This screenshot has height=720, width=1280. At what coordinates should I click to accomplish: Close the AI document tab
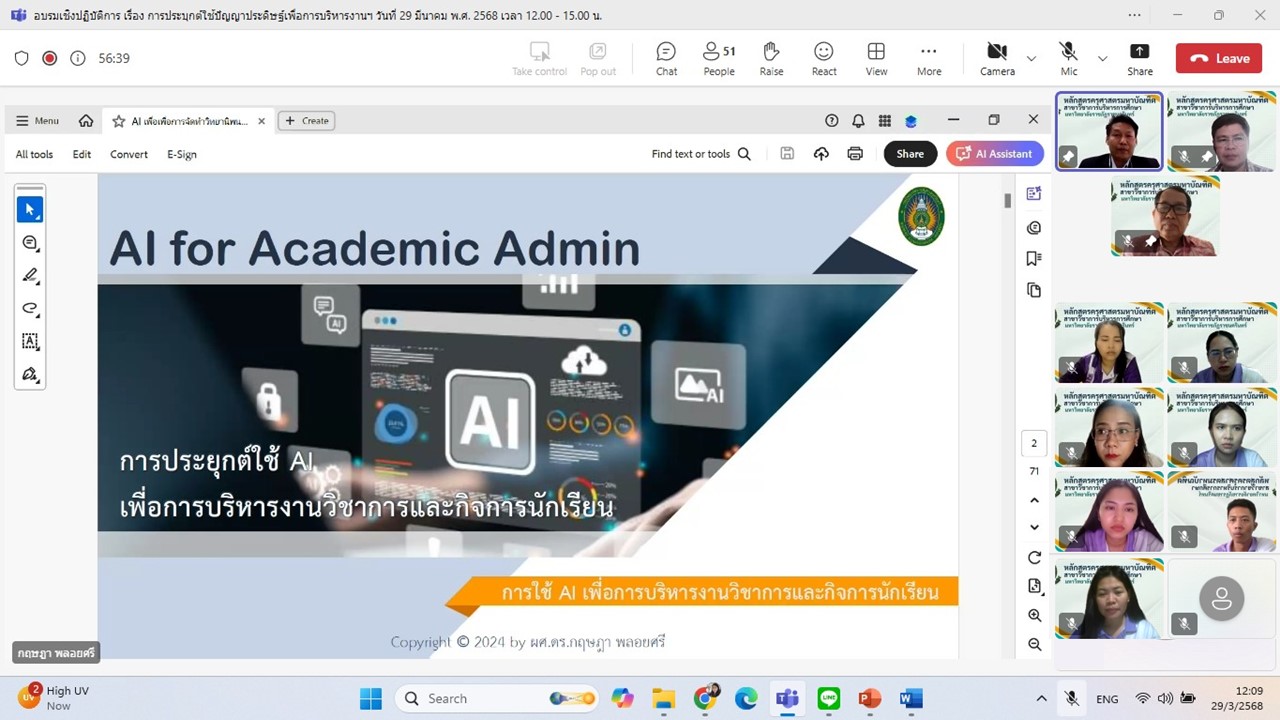(262, 121)
